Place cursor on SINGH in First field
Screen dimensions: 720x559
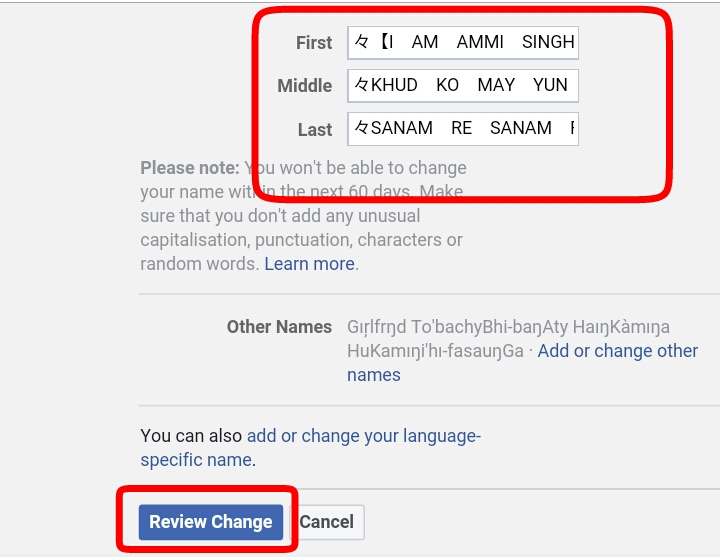(x=548, y=42)
